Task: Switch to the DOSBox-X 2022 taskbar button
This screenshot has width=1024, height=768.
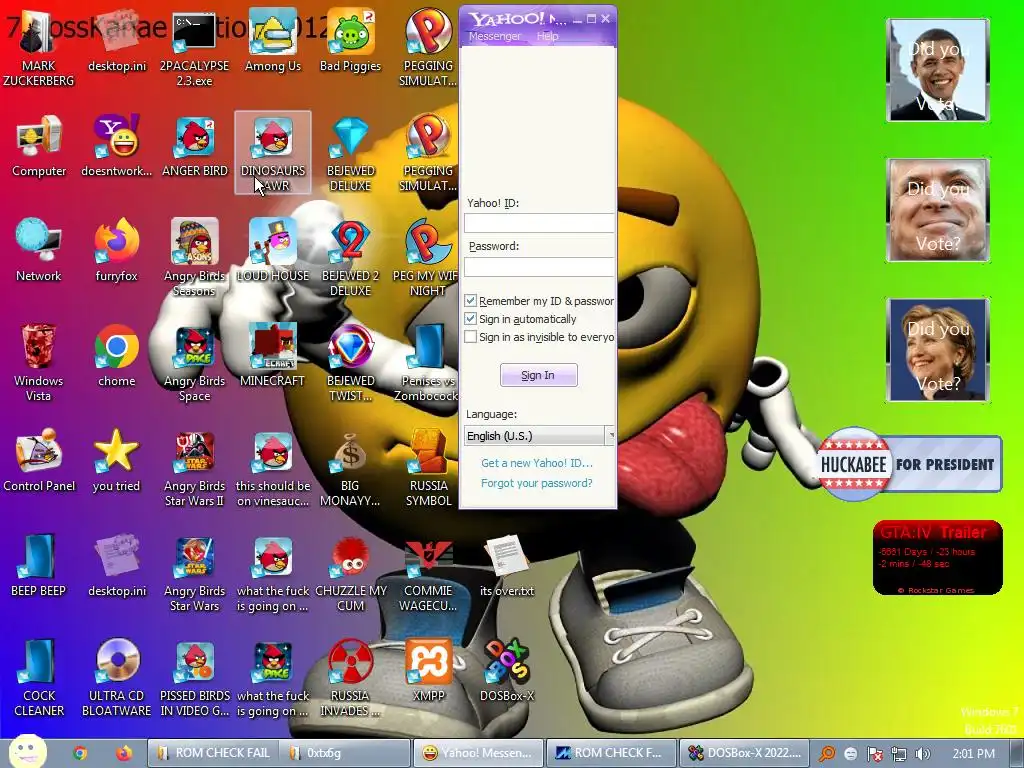Action: [x=744, y=753]
